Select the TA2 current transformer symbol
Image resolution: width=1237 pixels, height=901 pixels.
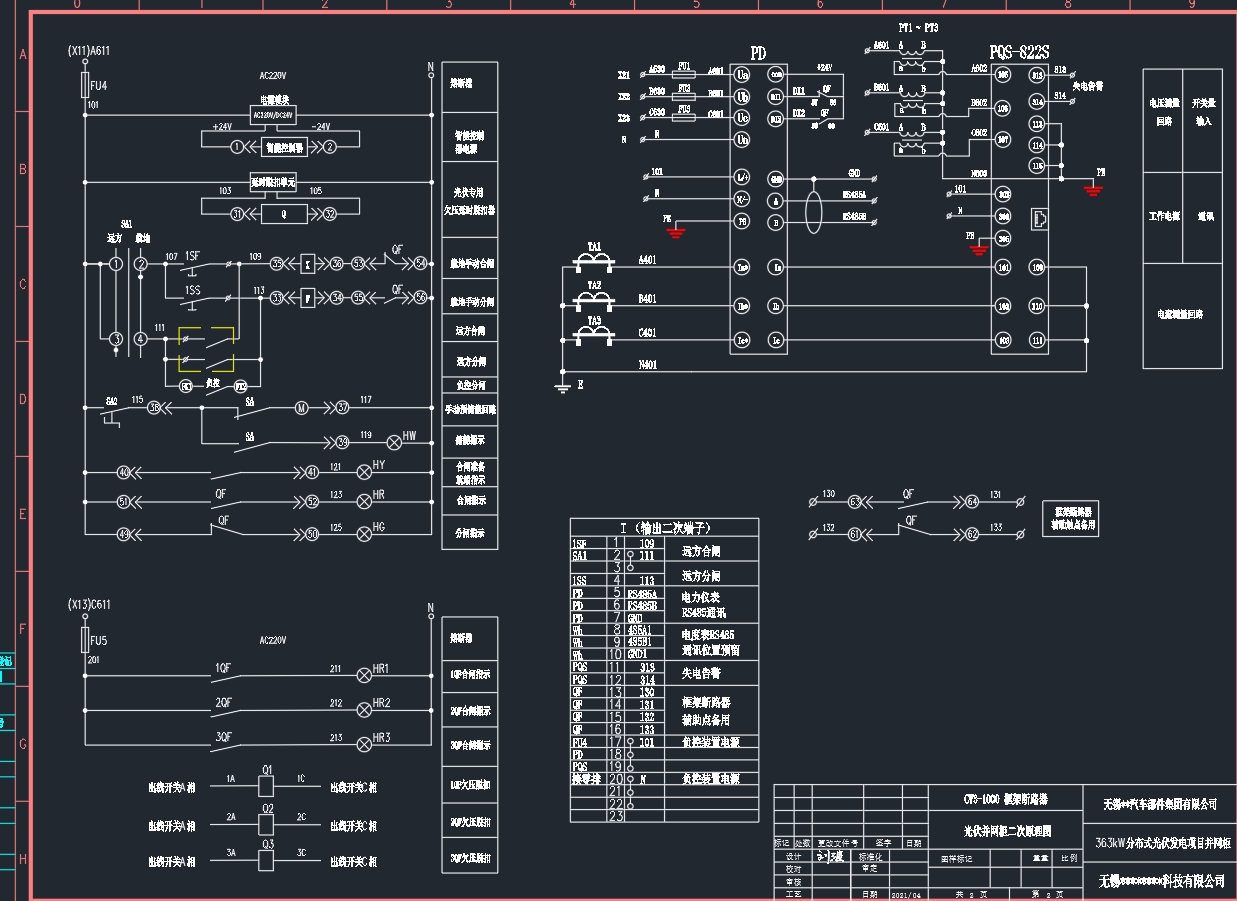click(x=594, y=300)
